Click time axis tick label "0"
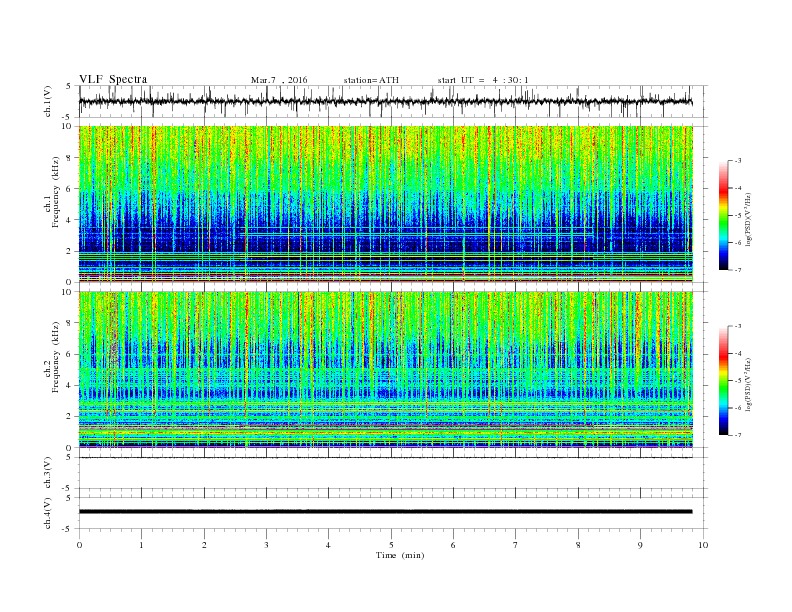Image resolution: width=792 pixels, height=612 pixels. [79, 545]
